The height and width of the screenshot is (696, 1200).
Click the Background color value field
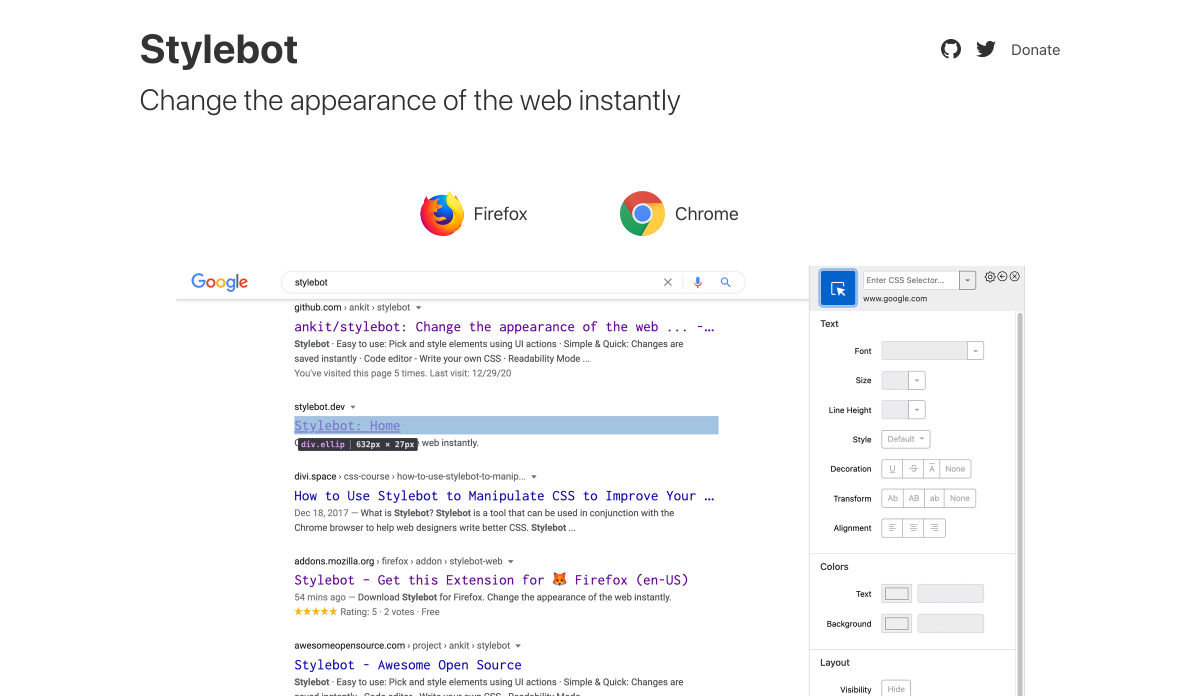tap(951, 624)
